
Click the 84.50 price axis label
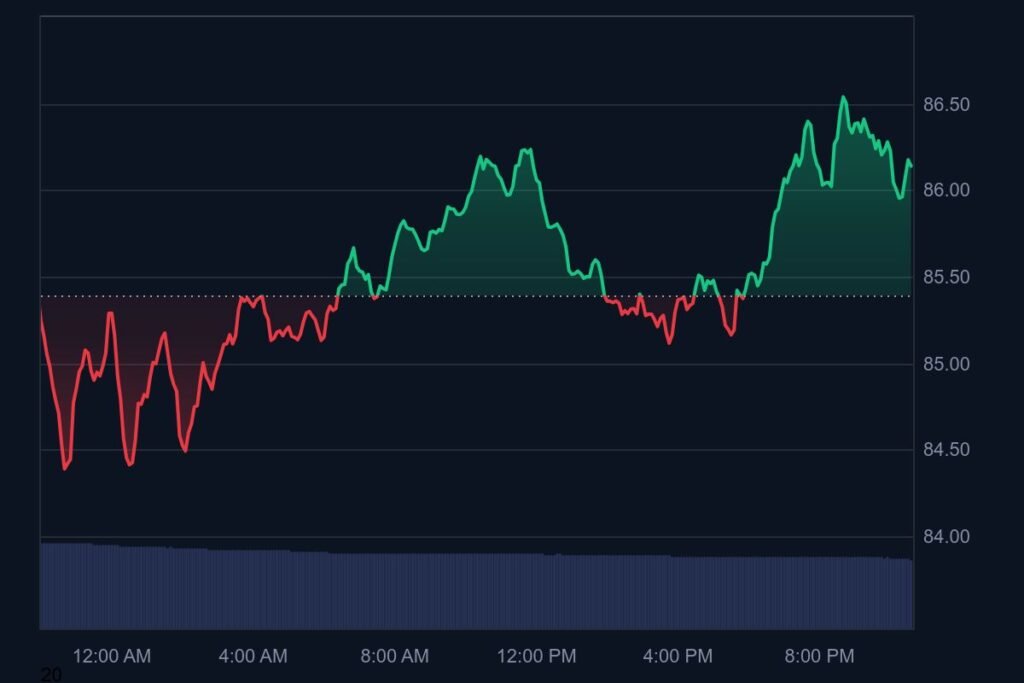(x=946, y=450)
